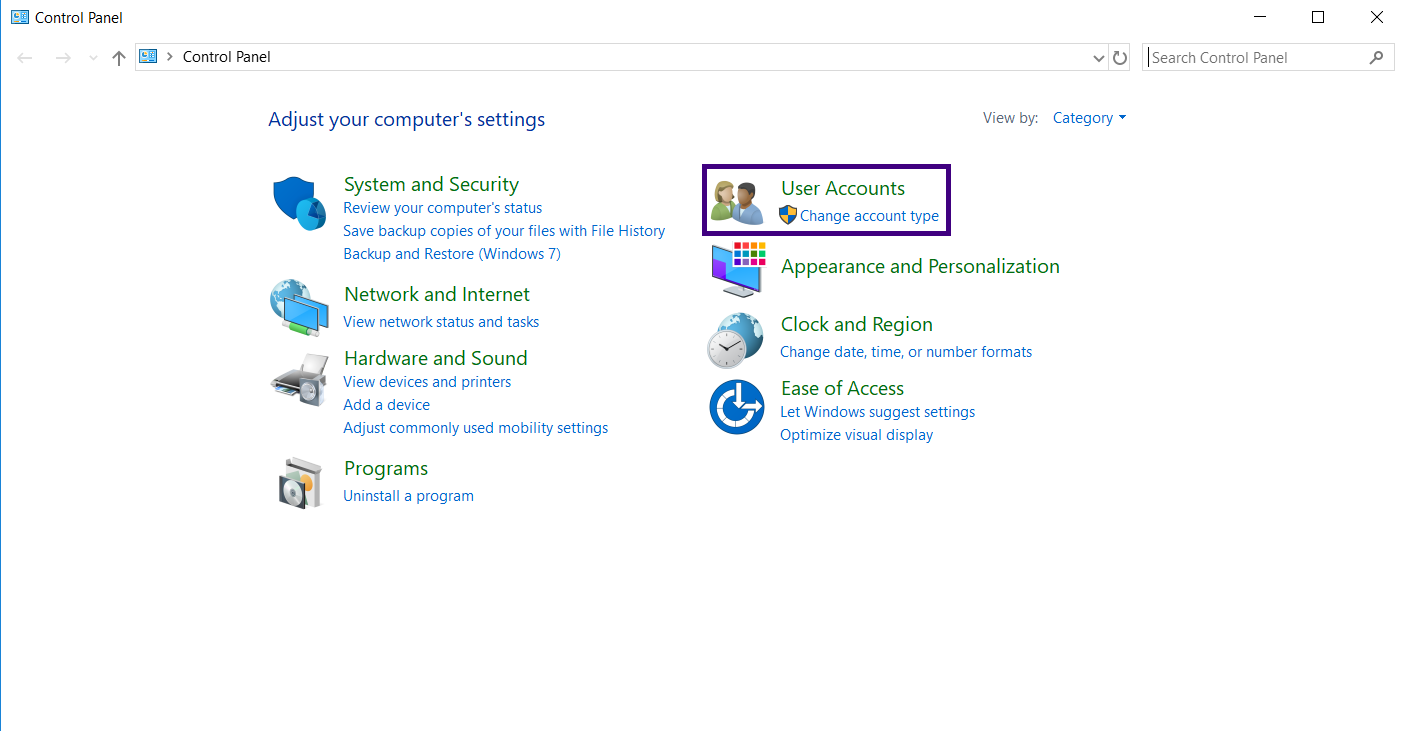Expand the address bar history dropdown
The width and height of the screenshot is (1406, 731).
click(x=1100, y=58)
